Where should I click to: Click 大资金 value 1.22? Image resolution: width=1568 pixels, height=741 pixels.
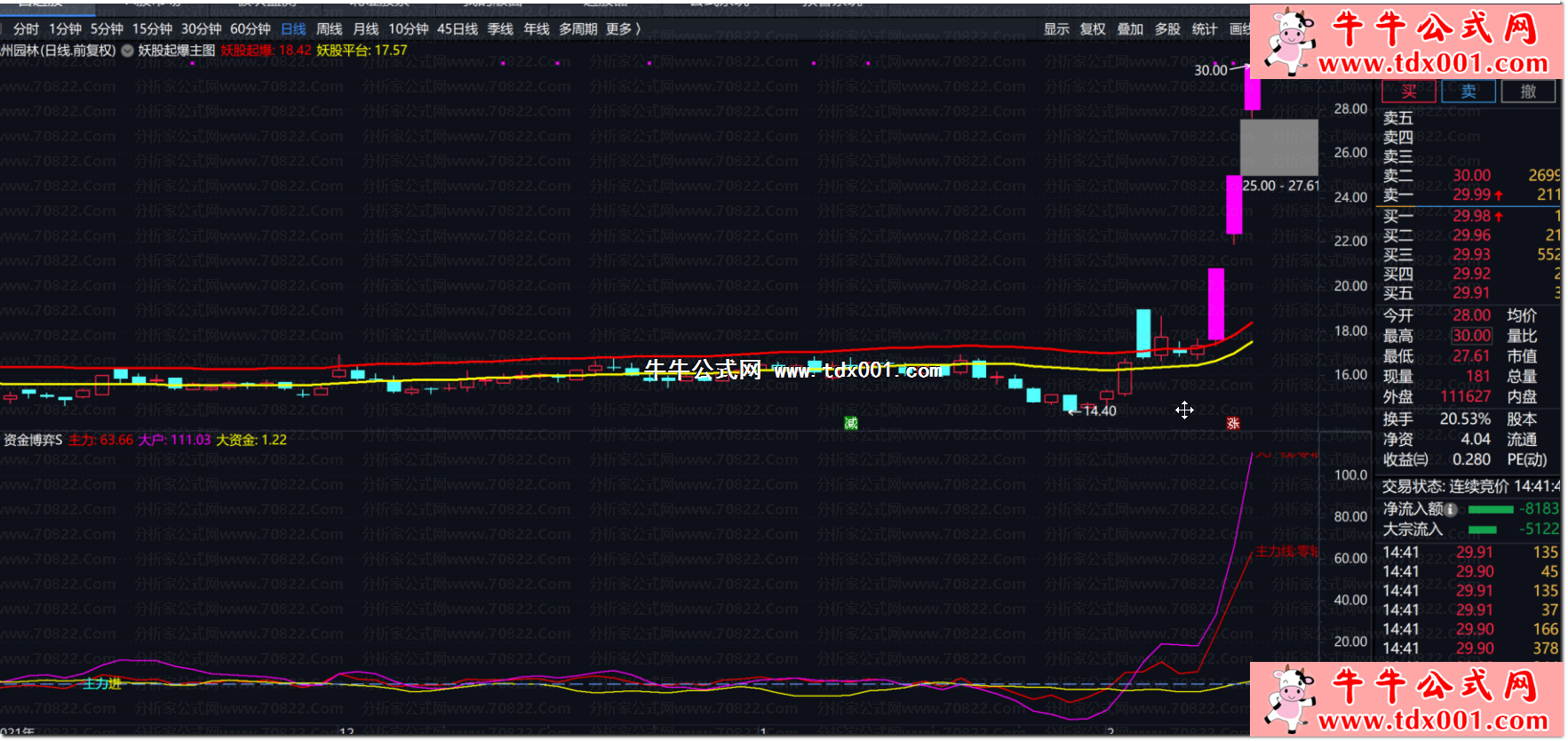275,440
